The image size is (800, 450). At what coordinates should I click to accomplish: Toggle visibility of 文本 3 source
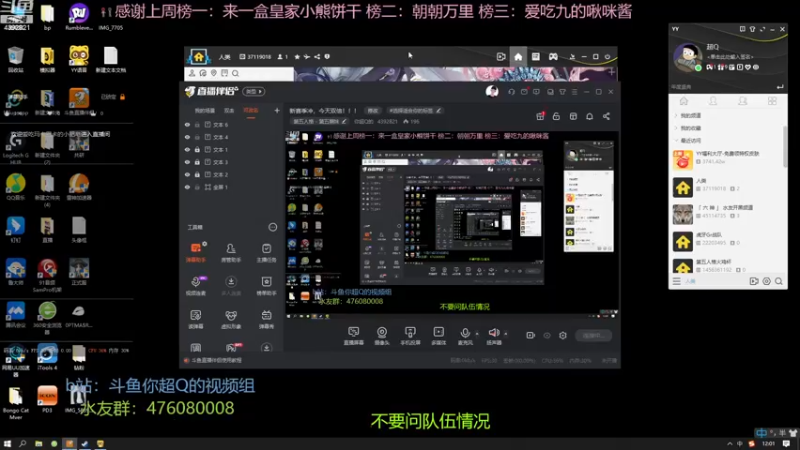187,162
